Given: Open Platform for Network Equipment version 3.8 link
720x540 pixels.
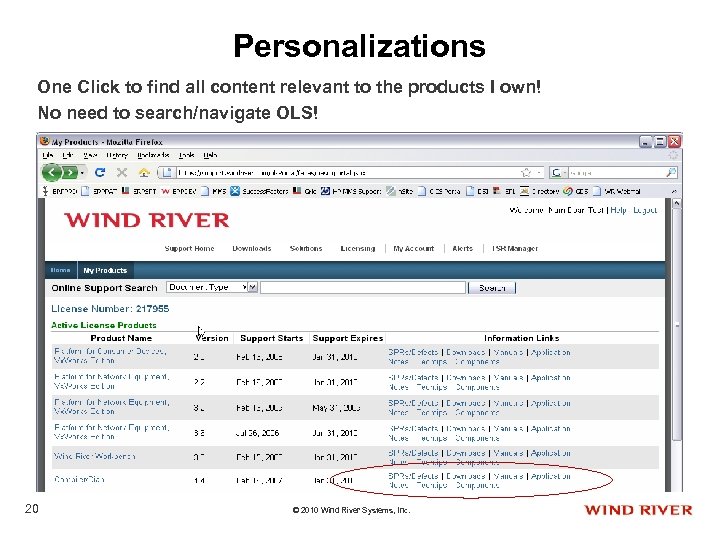Looking at the screenshot, I should point(111,432).
